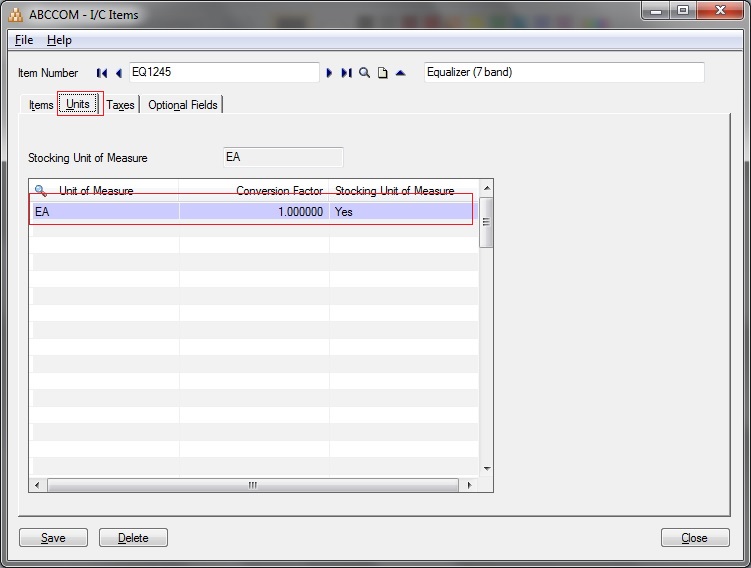Create a new item record
This screenshot has width=751, height=568.
pyautogui.click(x=383, y=73)
